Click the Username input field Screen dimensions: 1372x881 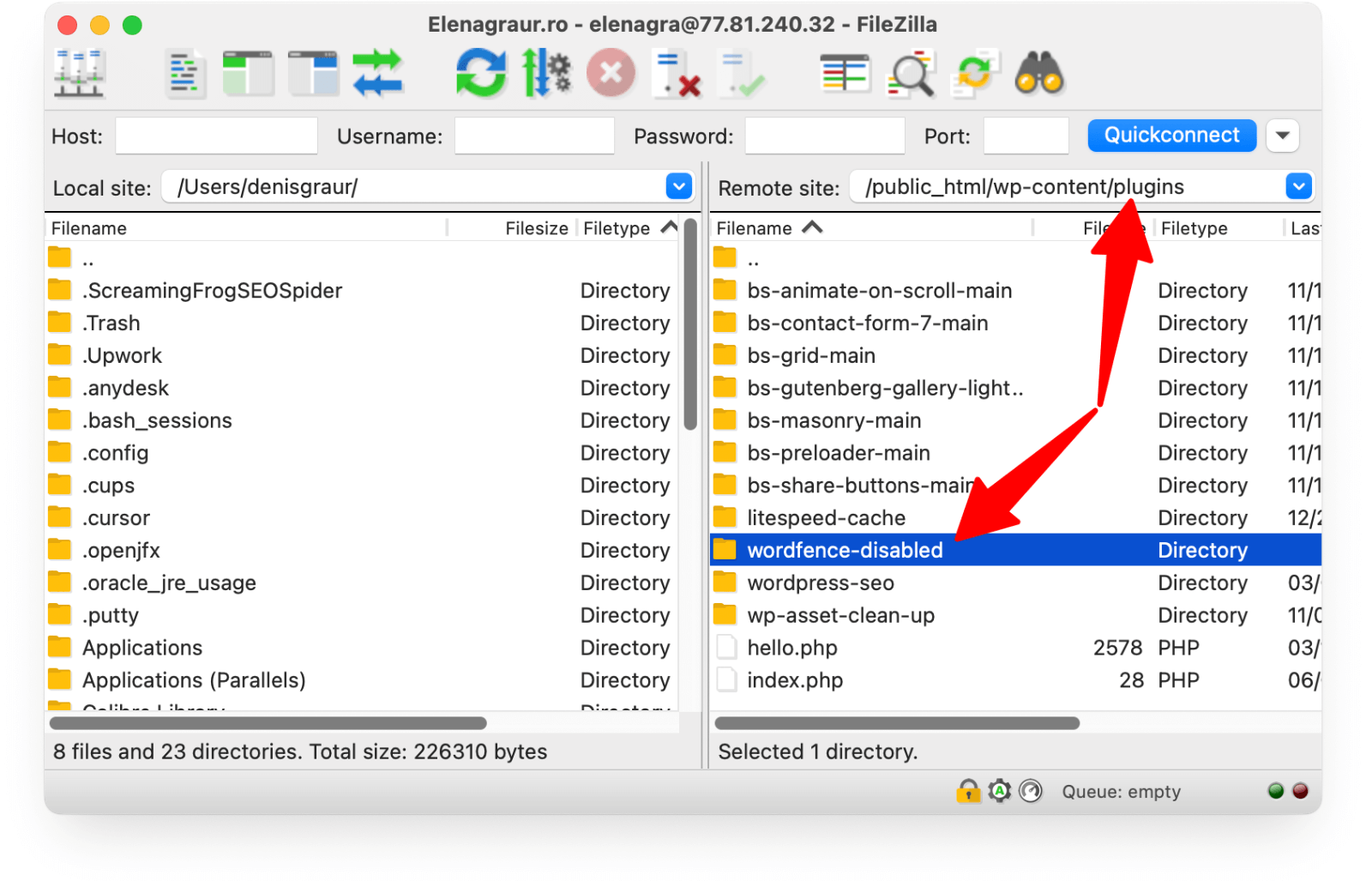(x=534, y=136)
